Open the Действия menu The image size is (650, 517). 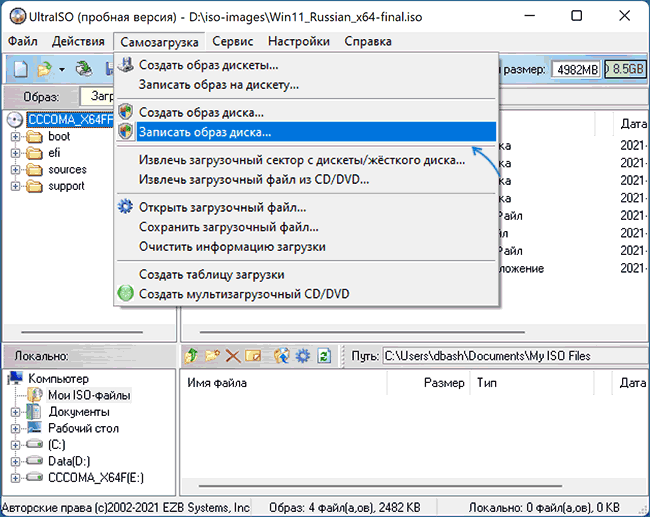[78, 41]
